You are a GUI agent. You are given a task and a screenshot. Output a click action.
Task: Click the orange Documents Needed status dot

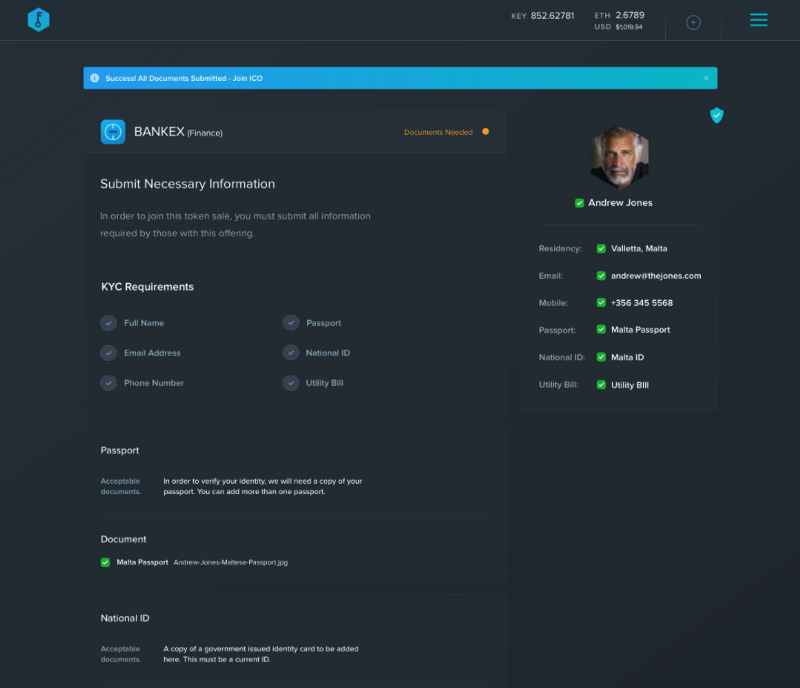coord(485,132)
